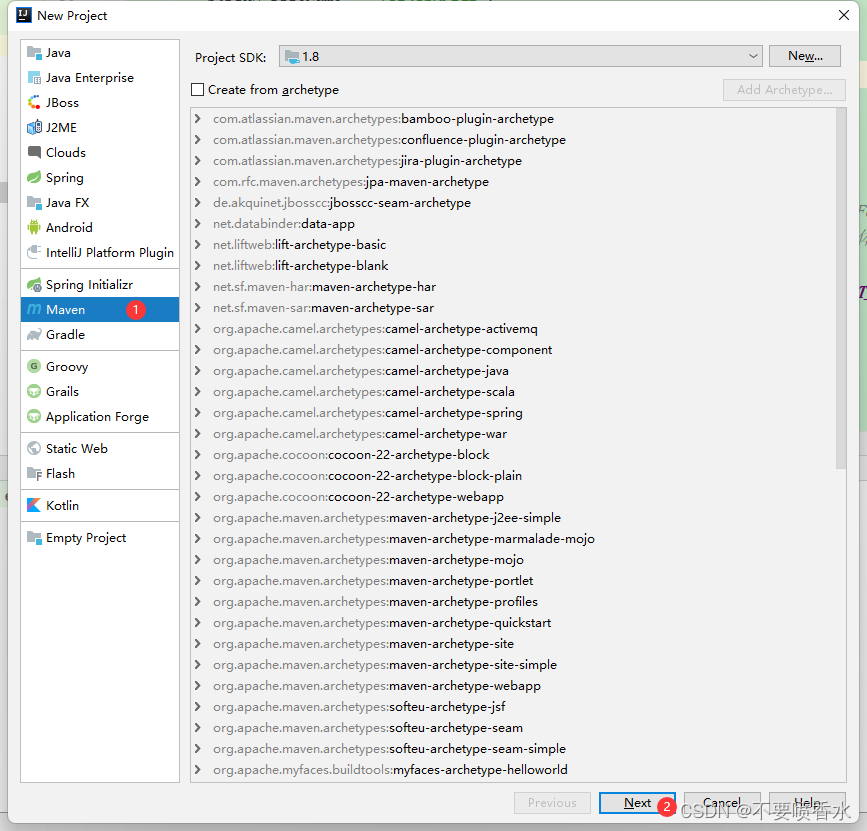The image size is (867, 831).
Task: Expand jbosscc-seam-archetype node
Action: pos(198,203)
